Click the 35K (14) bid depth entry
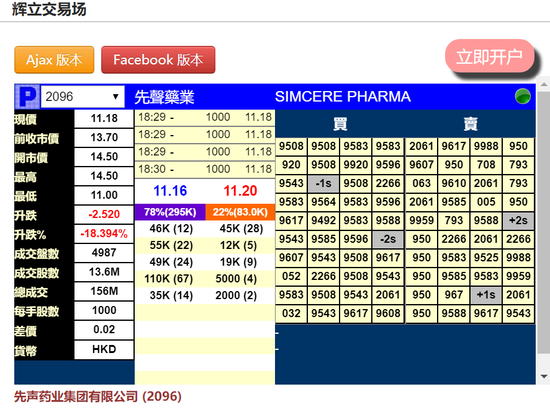This screenshot has height=410, width=550. (171, 296)
